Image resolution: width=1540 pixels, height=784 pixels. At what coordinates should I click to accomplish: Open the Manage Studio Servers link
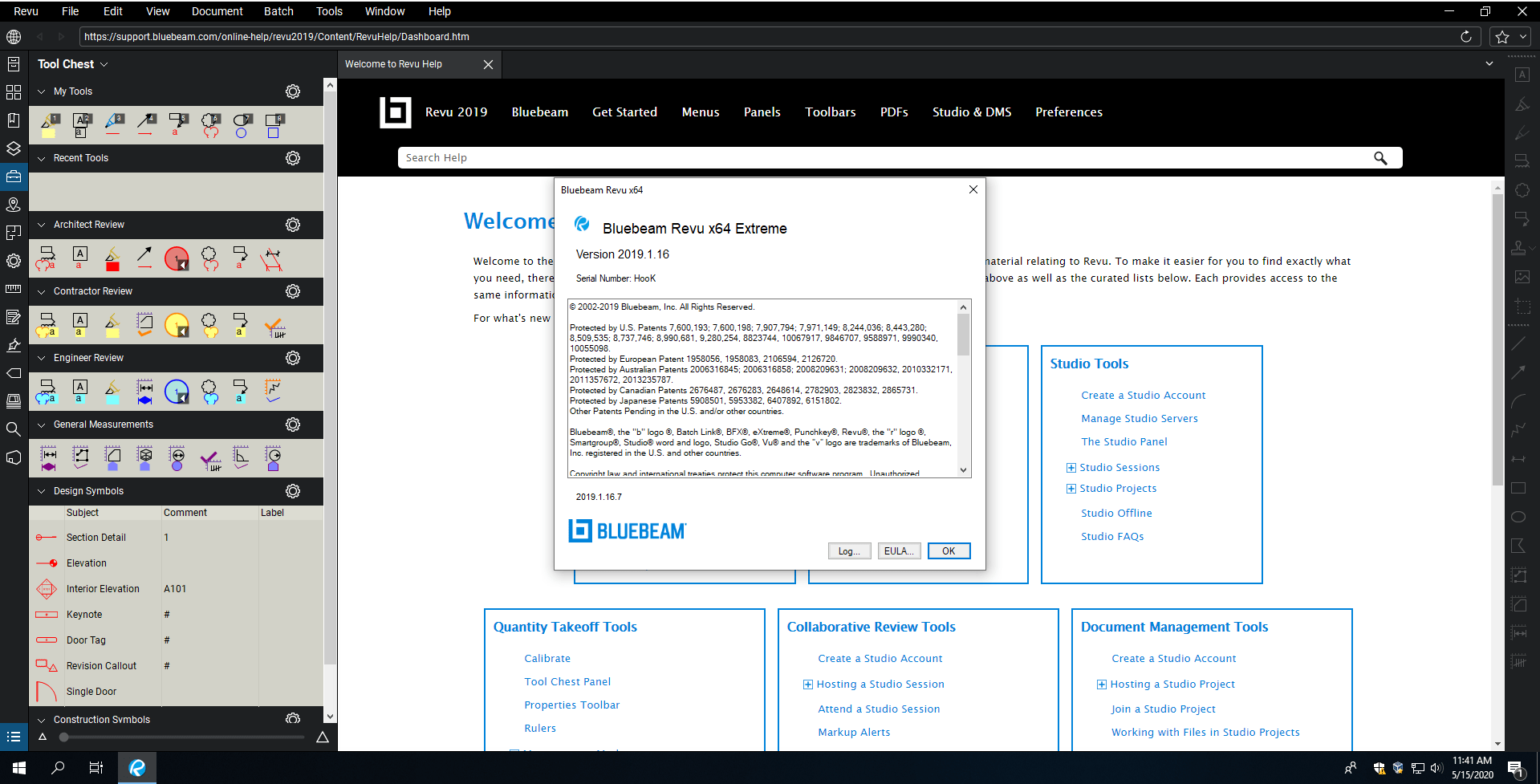pos(1139,419)
